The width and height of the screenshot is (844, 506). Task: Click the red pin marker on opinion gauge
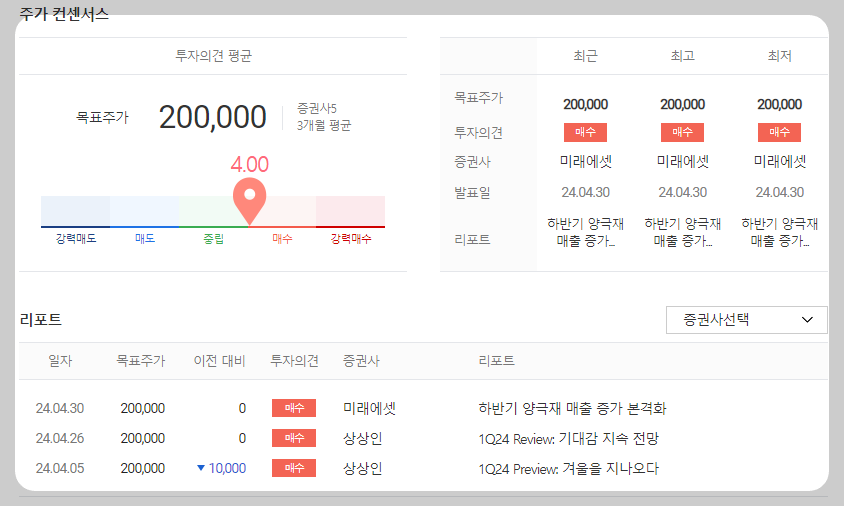pos(249,200)
